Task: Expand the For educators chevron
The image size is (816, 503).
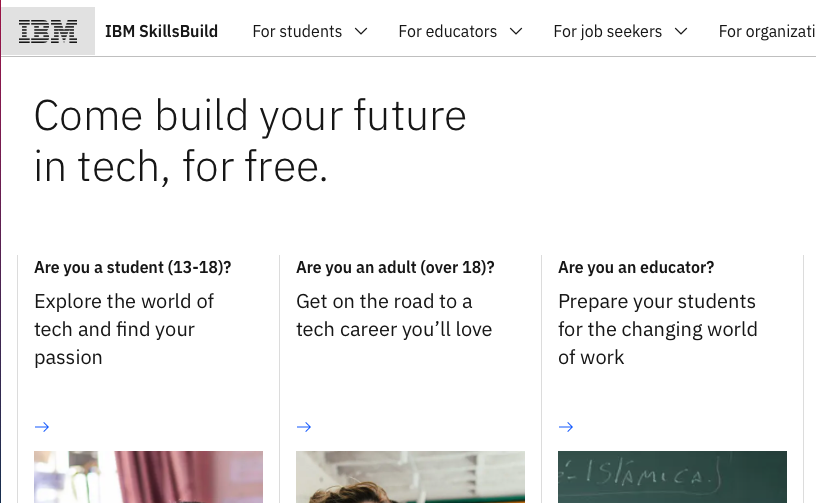Action: [516, 32]
